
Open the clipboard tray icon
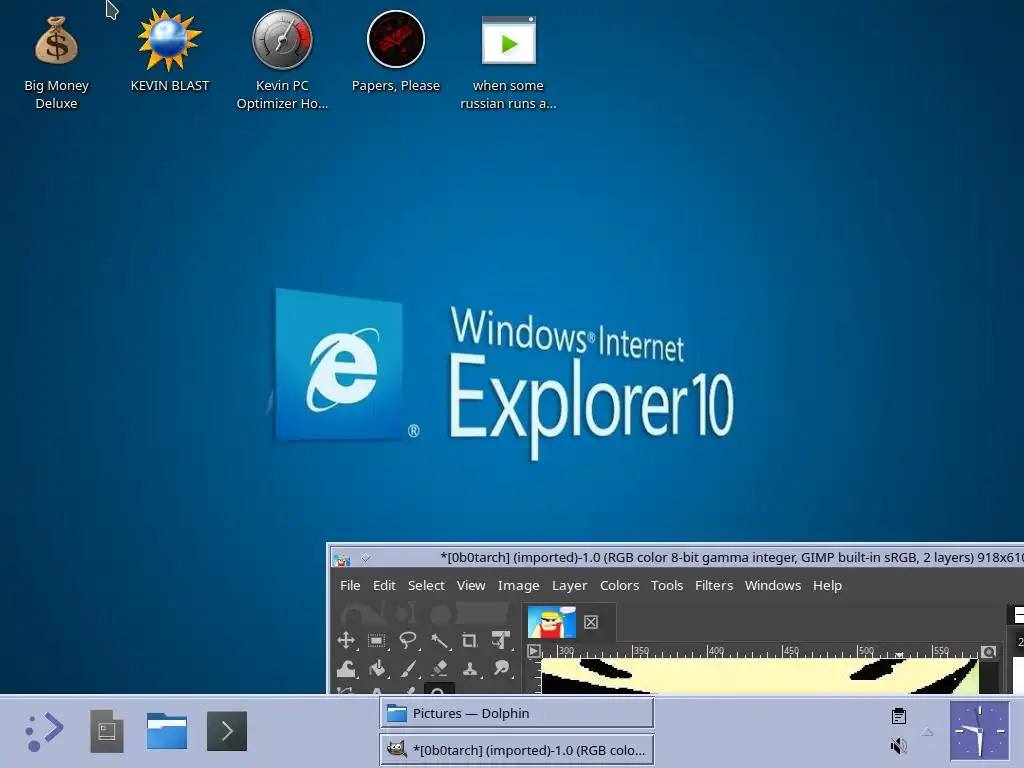click(899, 716)
